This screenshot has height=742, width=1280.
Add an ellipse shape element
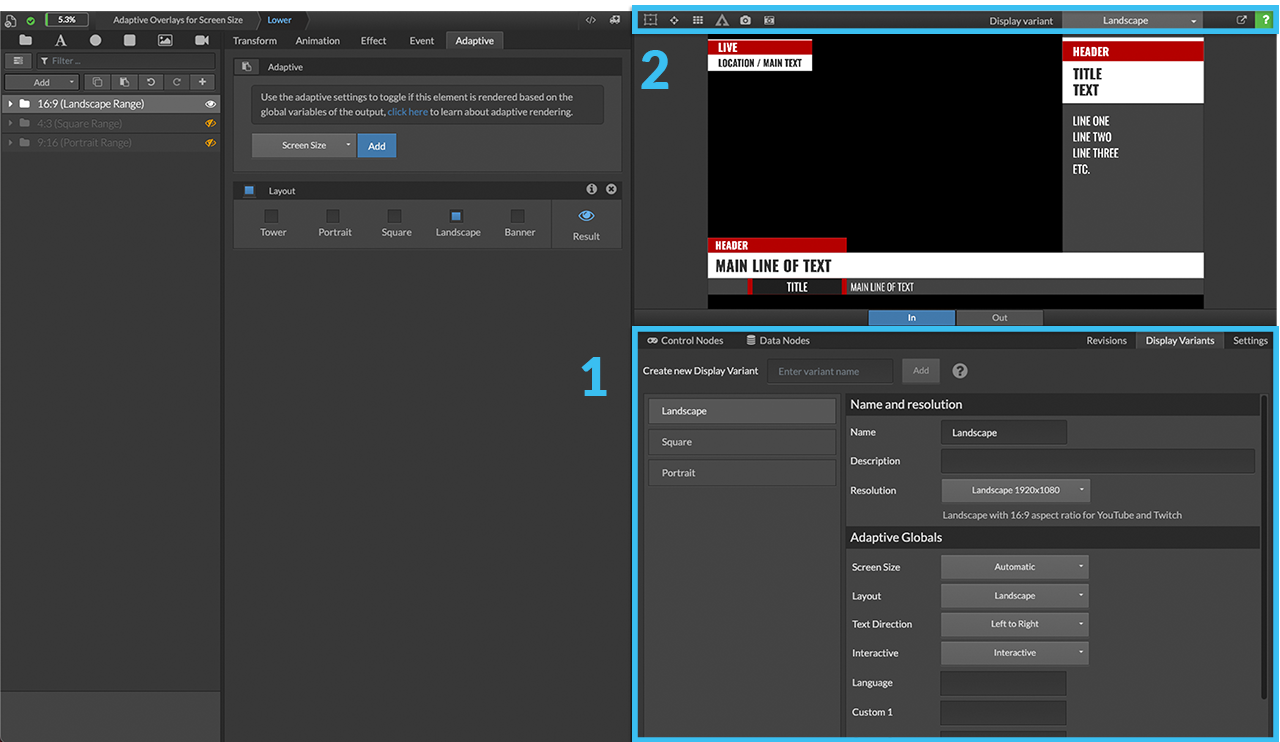coord(95,40)
